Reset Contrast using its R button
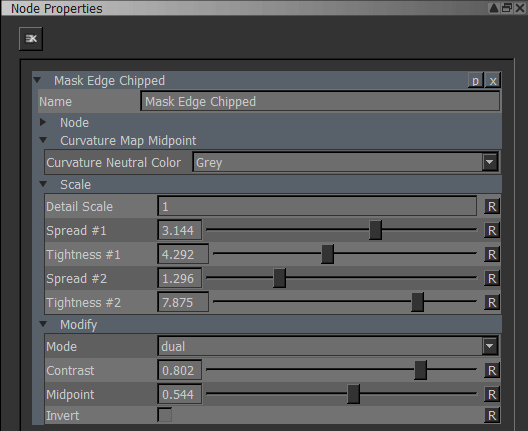This screenshot has height=431, width=528. pyautogui.click(x=492, y=370)
